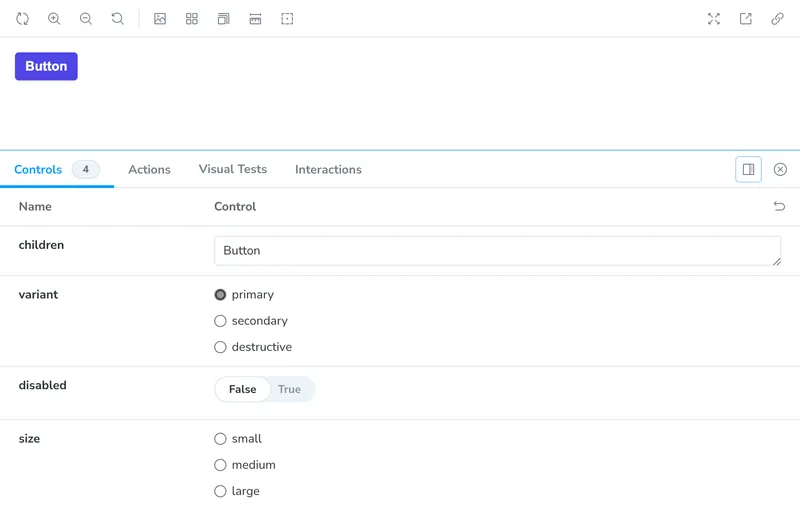Toggle the outline tool

click(288, 19)
